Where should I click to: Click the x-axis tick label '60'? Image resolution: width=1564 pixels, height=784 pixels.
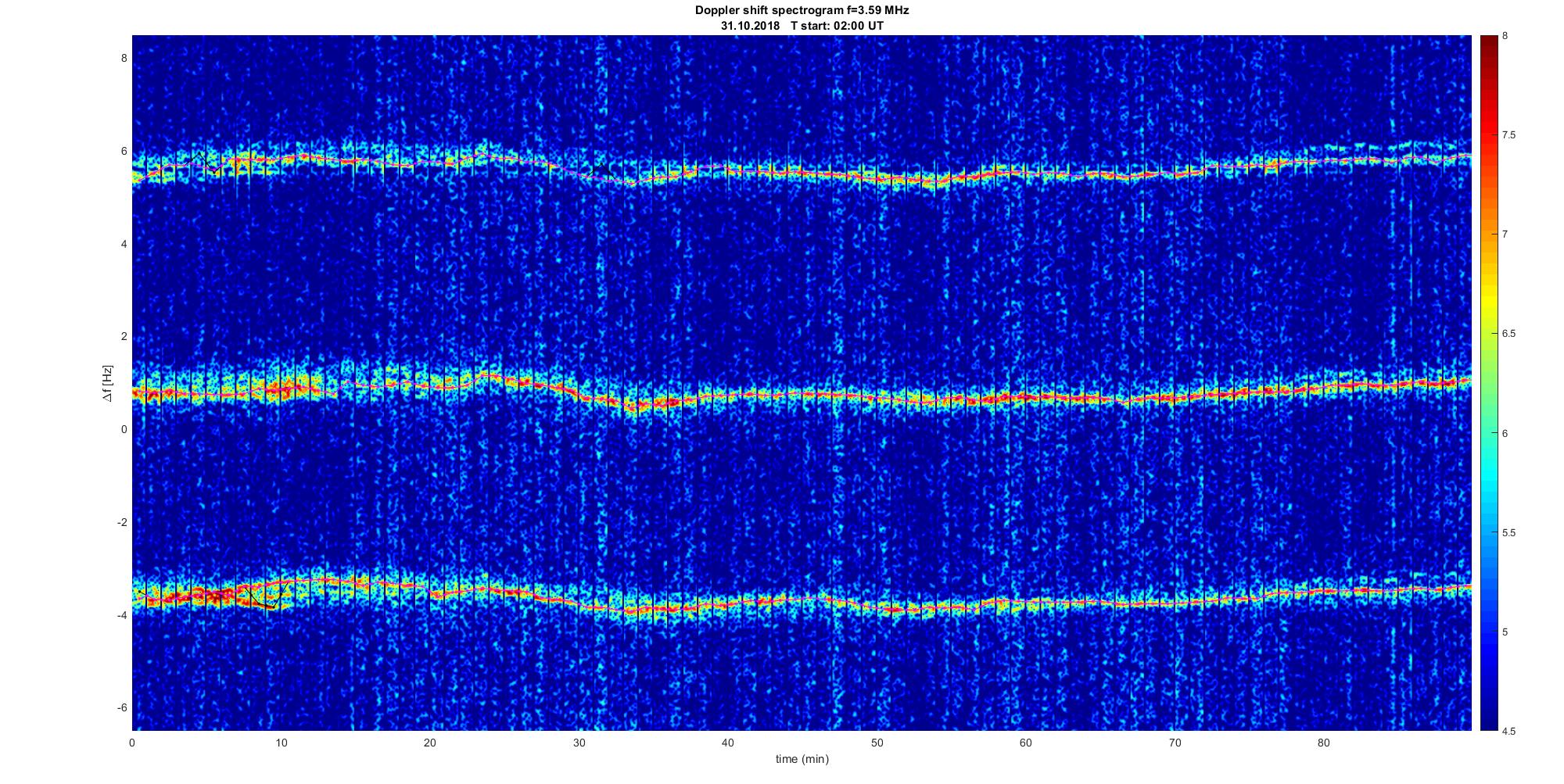pyautogui.click(x=1026, y=743)
